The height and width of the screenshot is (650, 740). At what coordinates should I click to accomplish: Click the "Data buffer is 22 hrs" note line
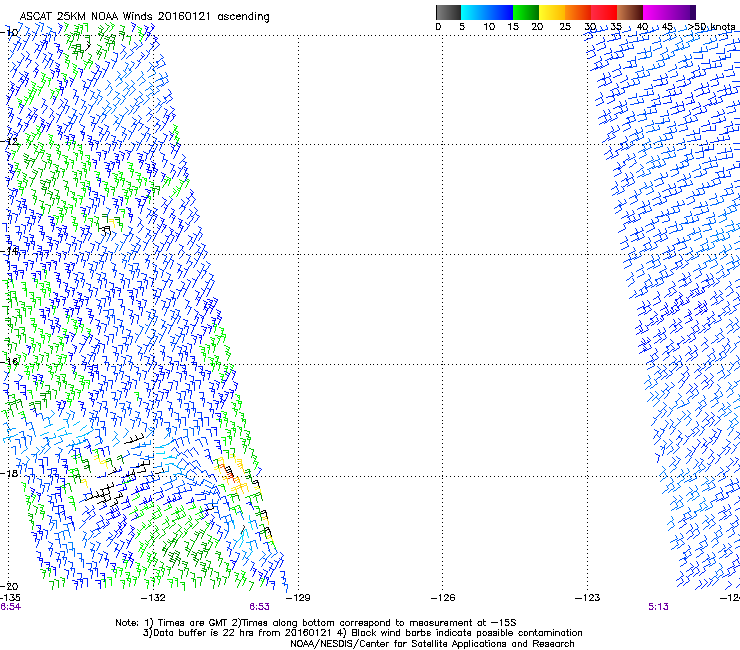click(x=362, y=633)
